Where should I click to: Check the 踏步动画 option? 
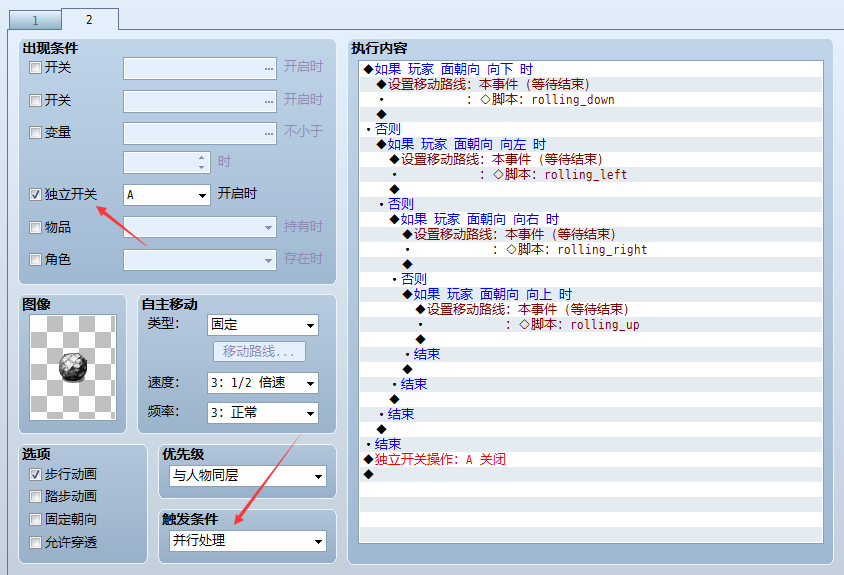[x=36, y=496]
